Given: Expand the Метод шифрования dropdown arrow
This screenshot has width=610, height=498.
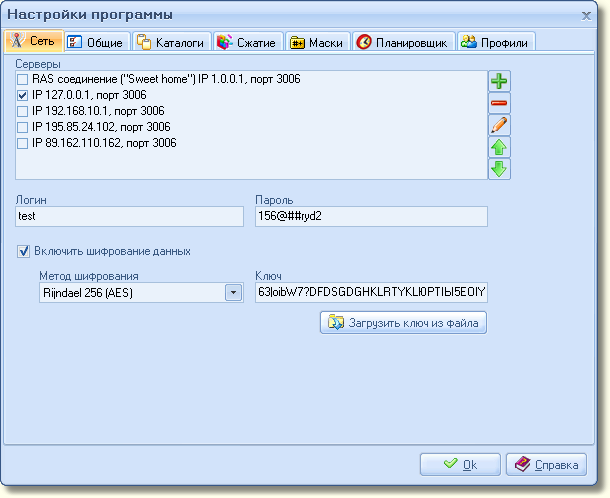Looking at the screenshot, I should (233, 293).
